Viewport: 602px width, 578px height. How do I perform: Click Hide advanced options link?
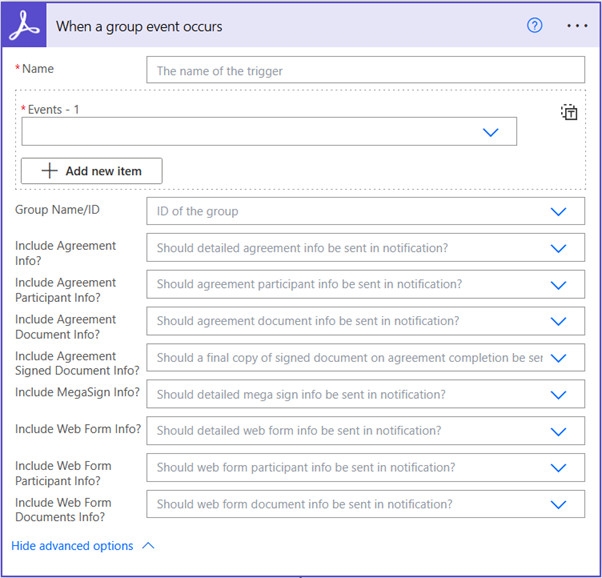coord(72,546)
